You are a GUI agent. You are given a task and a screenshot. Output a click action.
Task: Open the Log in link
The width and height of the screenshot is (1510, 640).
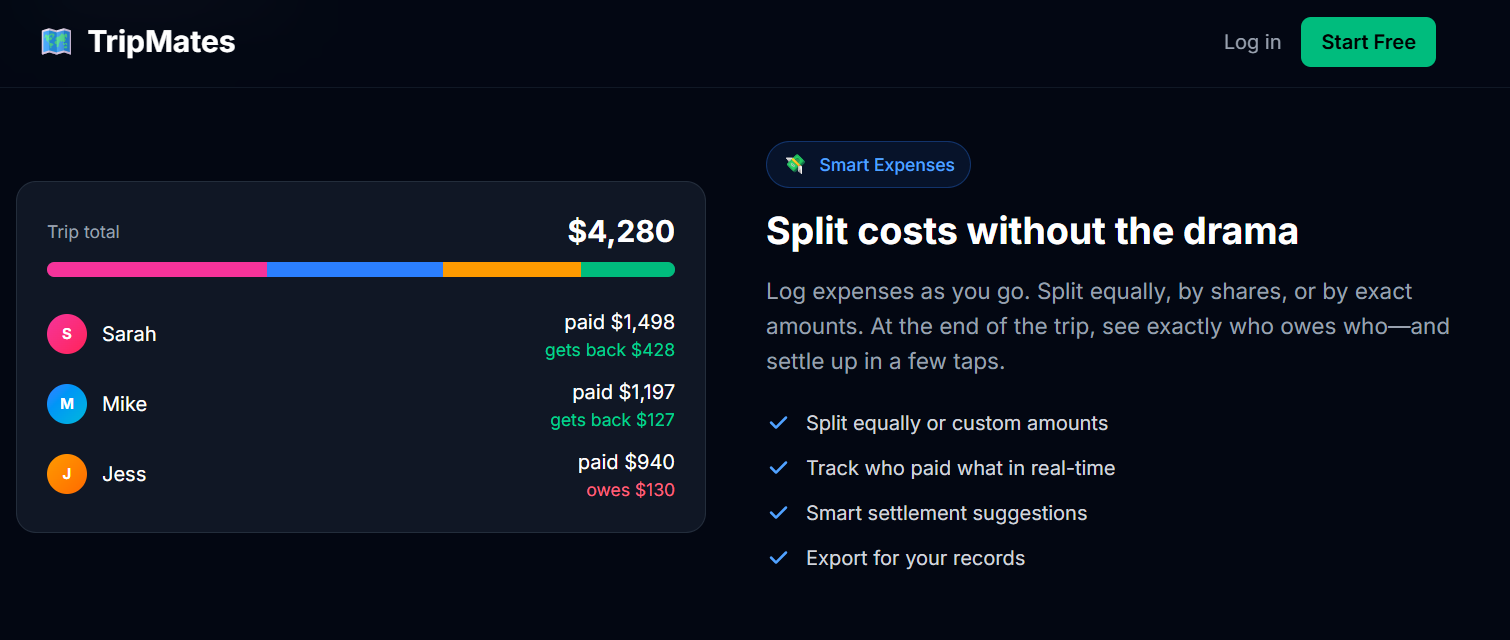click(x=1251, y=41)
